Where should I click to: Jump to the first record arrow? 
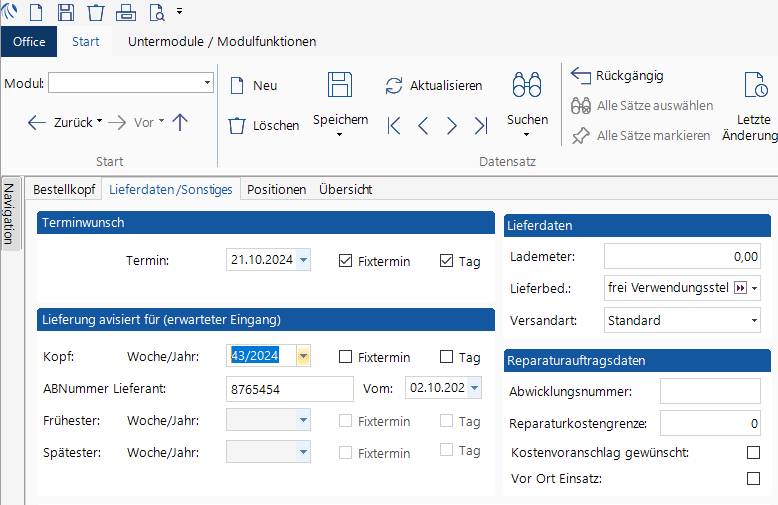pyautogui.click(x=394, y=126)
